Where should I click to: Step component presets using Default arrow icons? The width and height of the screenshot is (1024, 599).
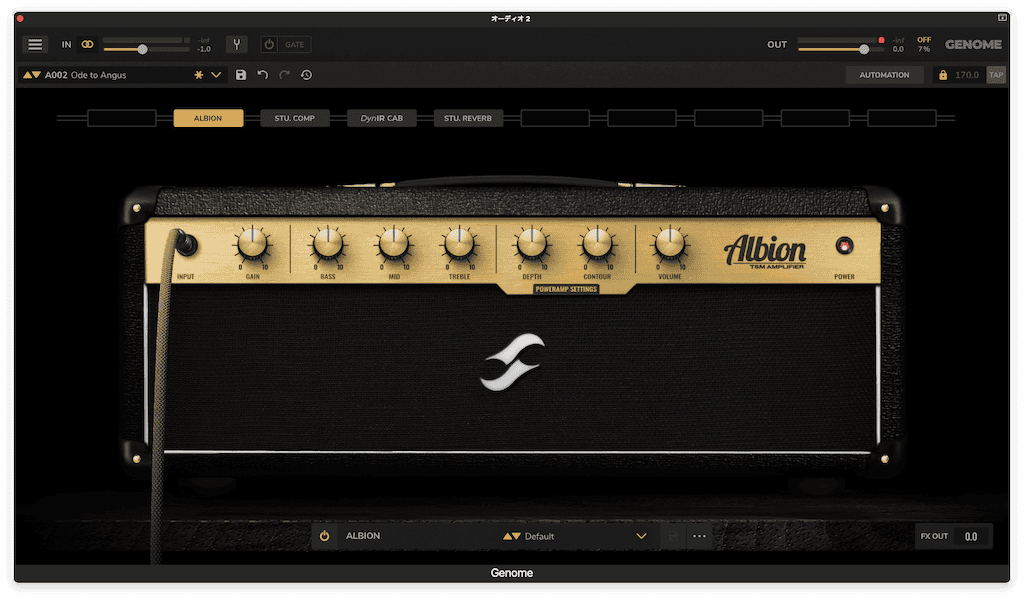pyautogui.click(x=511, y=536)
